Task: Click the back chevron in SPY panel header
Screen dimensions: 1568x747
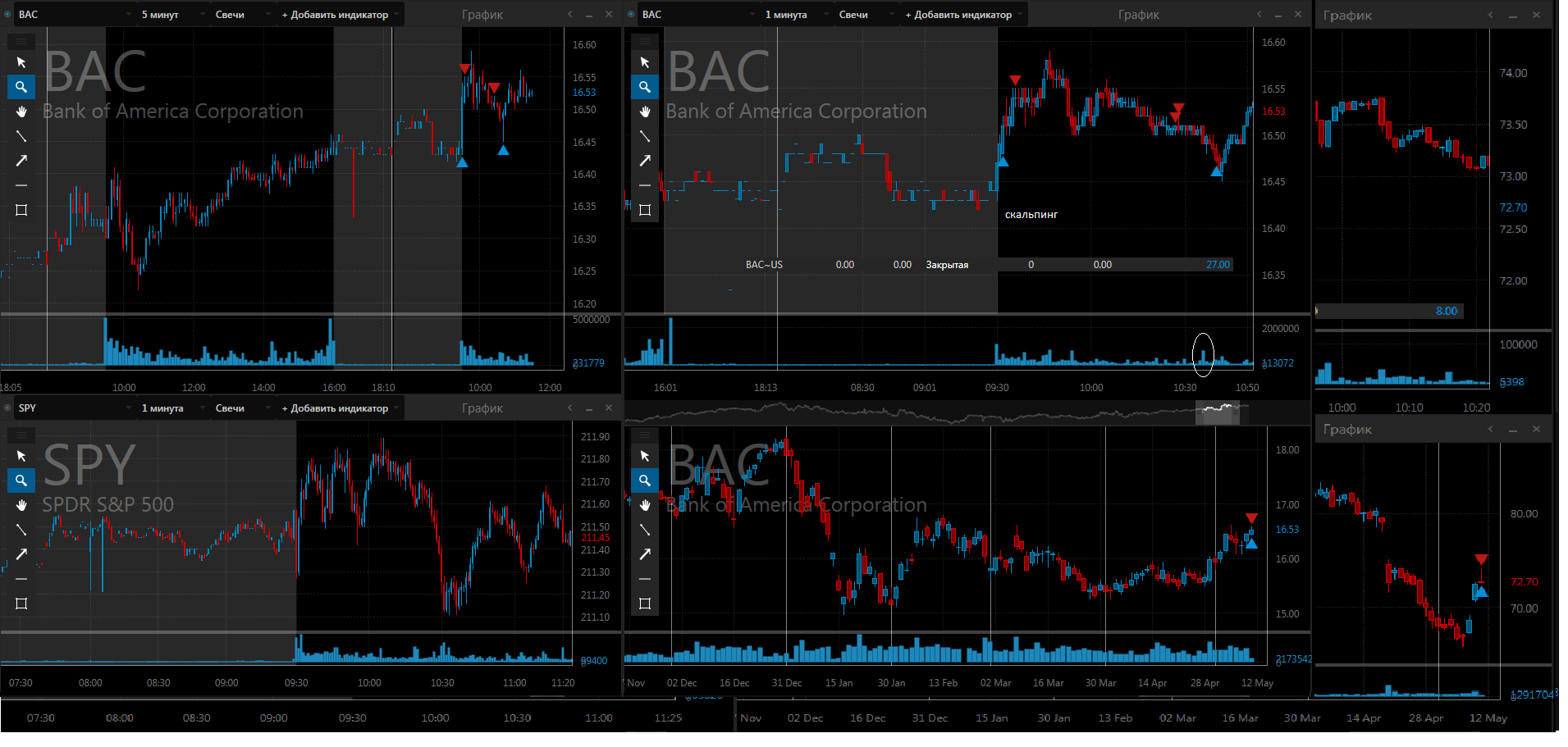Action: 570,408
